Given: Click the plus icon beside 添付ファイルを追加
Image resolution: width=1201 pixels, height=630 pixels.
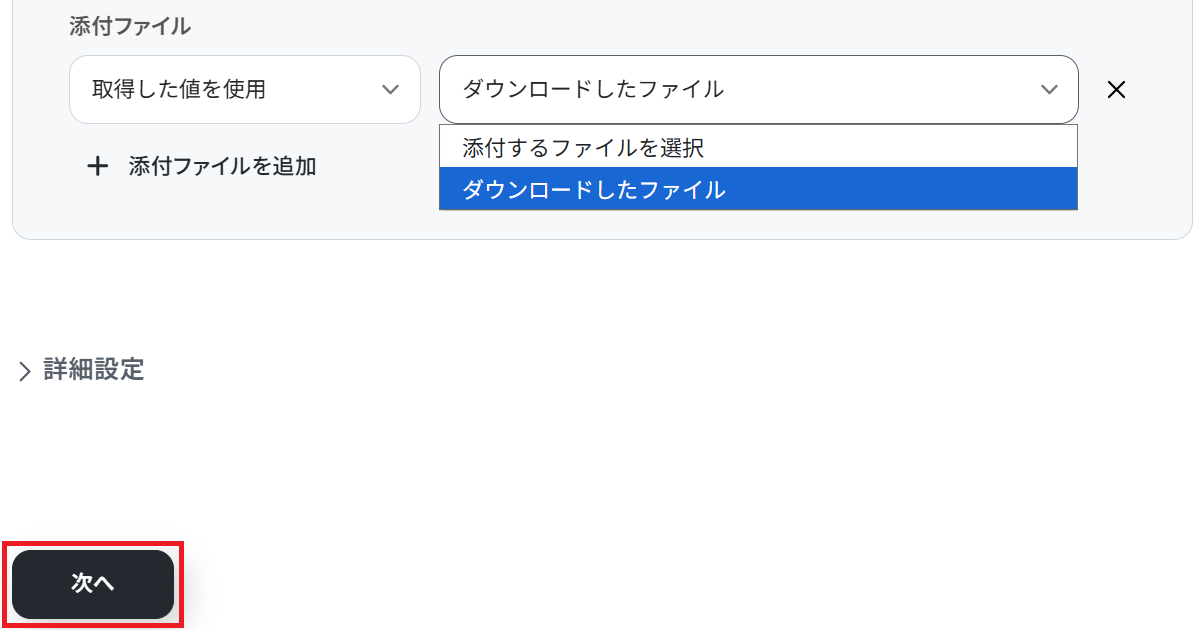Looking at the screenshot, I should [97, 167].
